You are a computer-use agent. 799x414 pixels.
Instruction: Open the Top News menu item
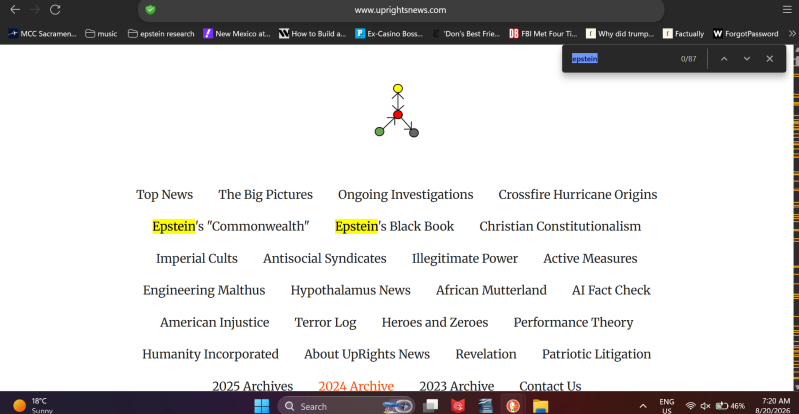coord(165,195)
